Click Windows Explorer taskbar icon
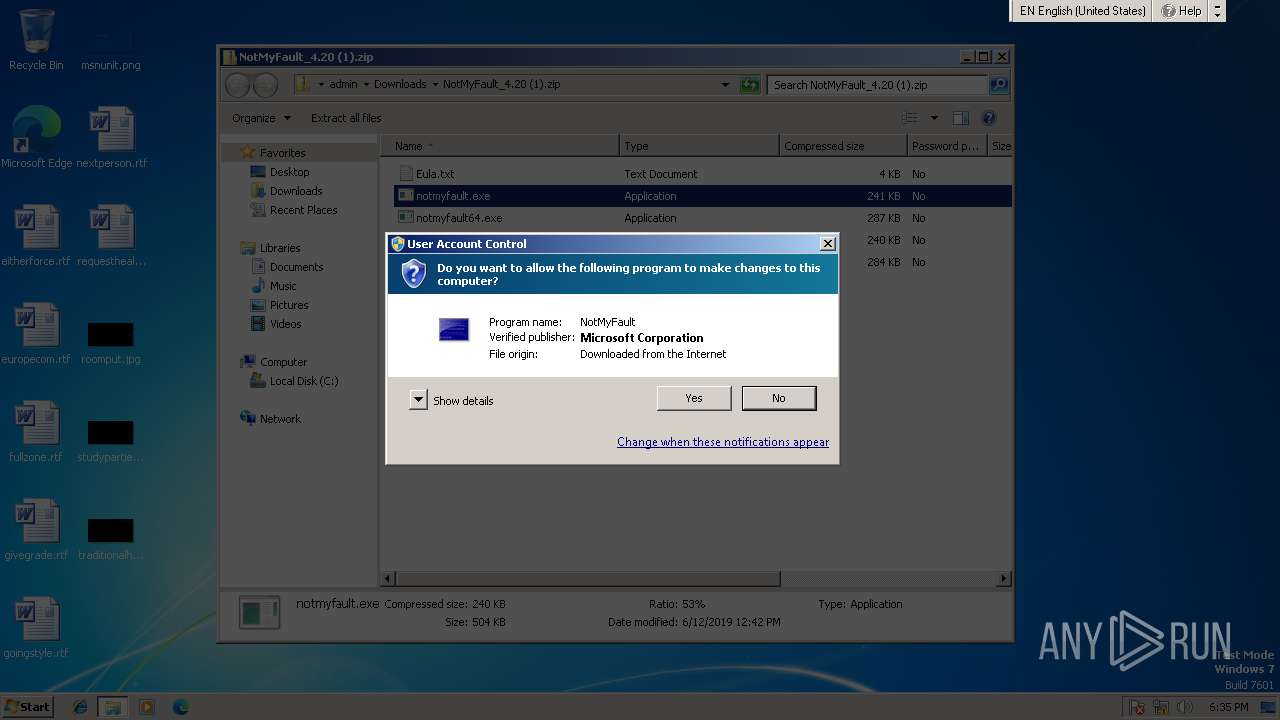Screen dimensions: 1280x720 click(x=113, y=707)
